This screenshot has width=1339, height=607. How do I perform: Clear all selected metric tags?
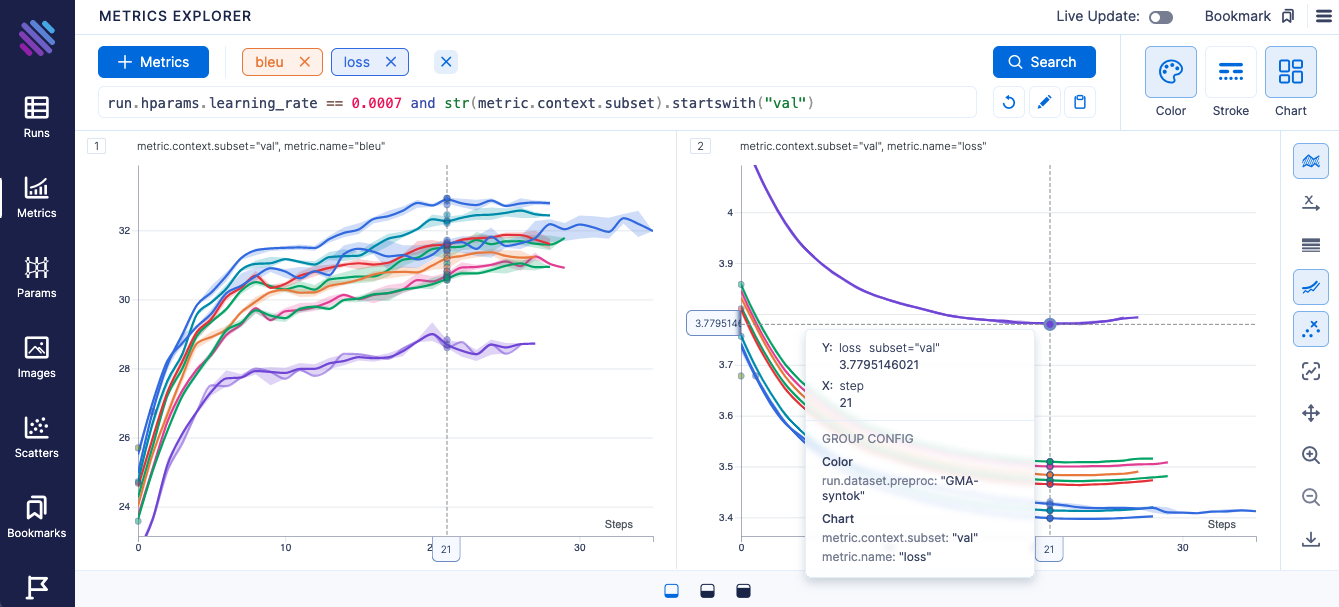446,62
